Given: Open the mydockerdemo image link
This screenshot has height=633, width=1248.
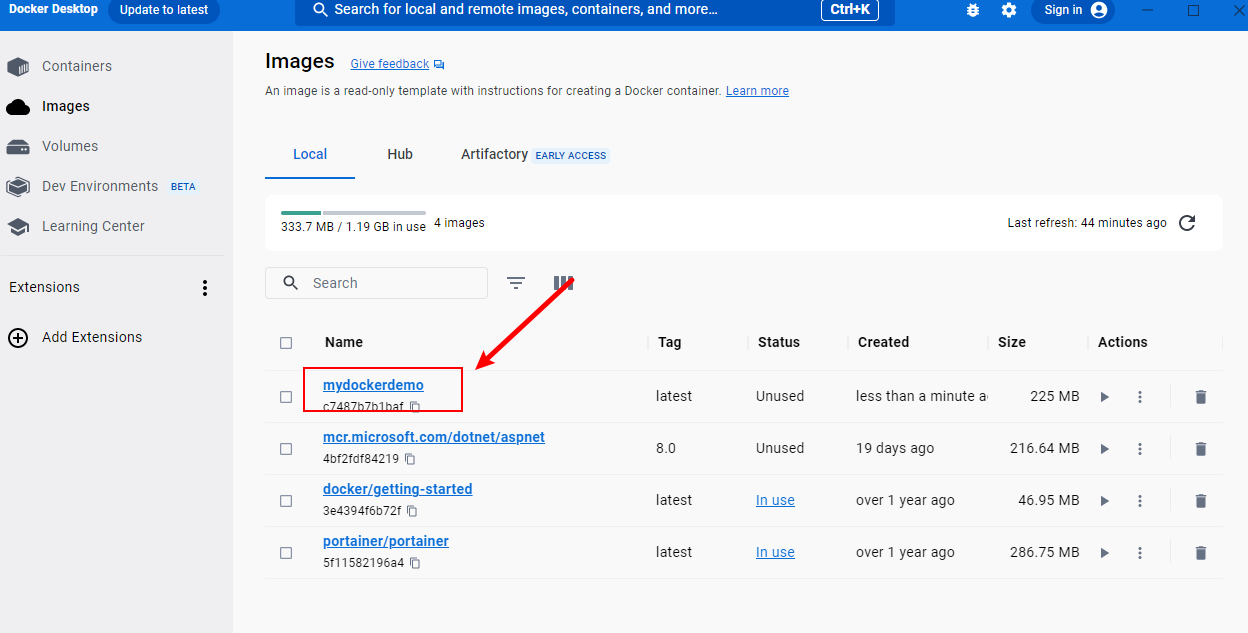Looking at the screenshot, I should coord(373,385).
